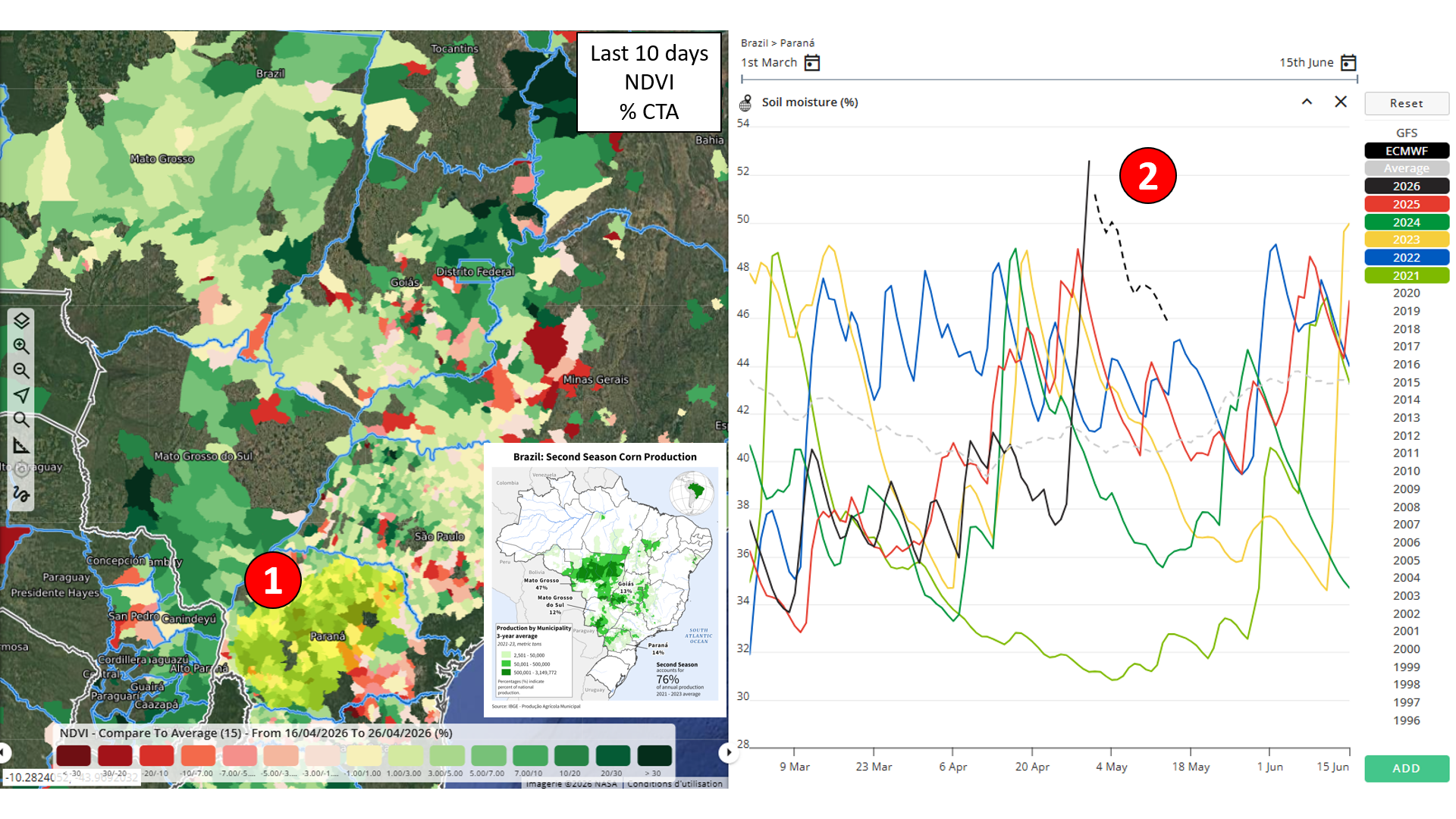Toggle the 2026 series on chart
Screen dimensions: 1456x819
point(1406,187)
